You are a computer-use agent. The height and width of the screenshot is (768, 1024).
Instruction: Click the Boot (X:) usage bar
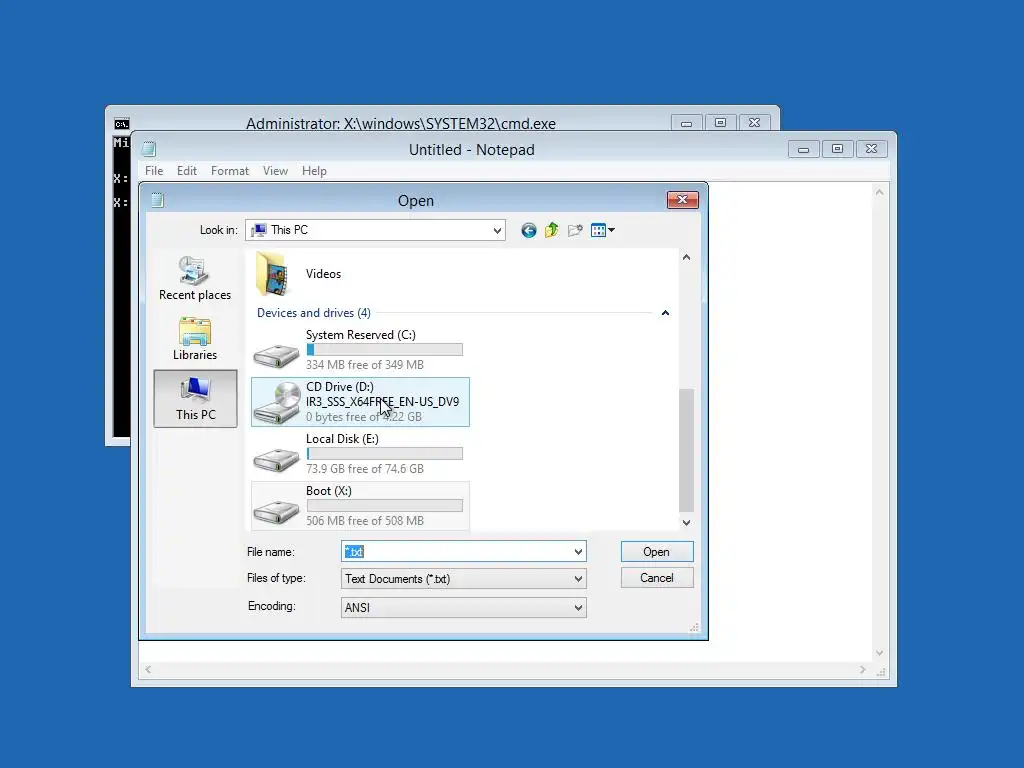pyautogui.click(x=385, y=505)
